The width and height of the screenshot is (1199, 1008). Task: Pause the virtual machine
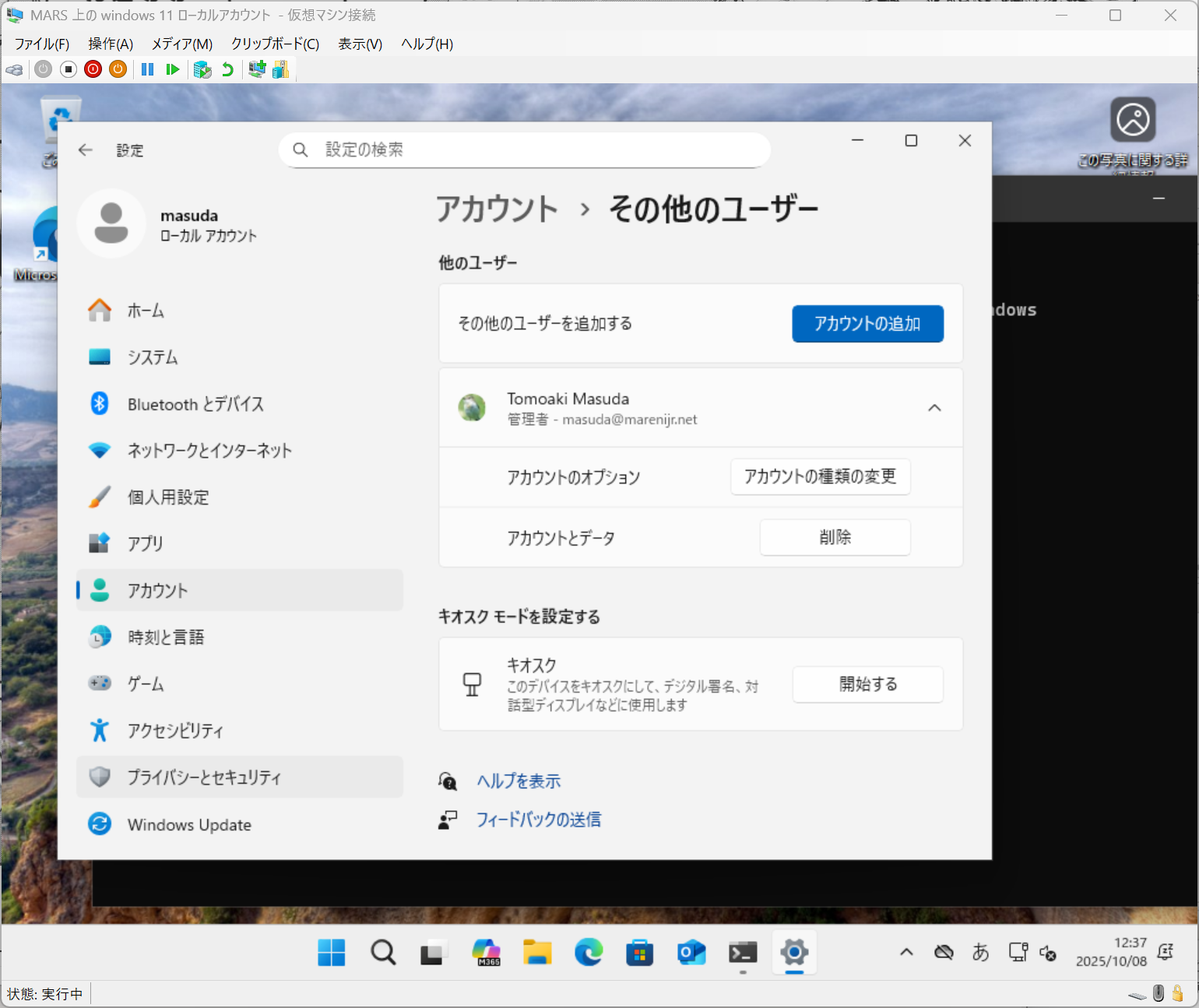[147, 70]
